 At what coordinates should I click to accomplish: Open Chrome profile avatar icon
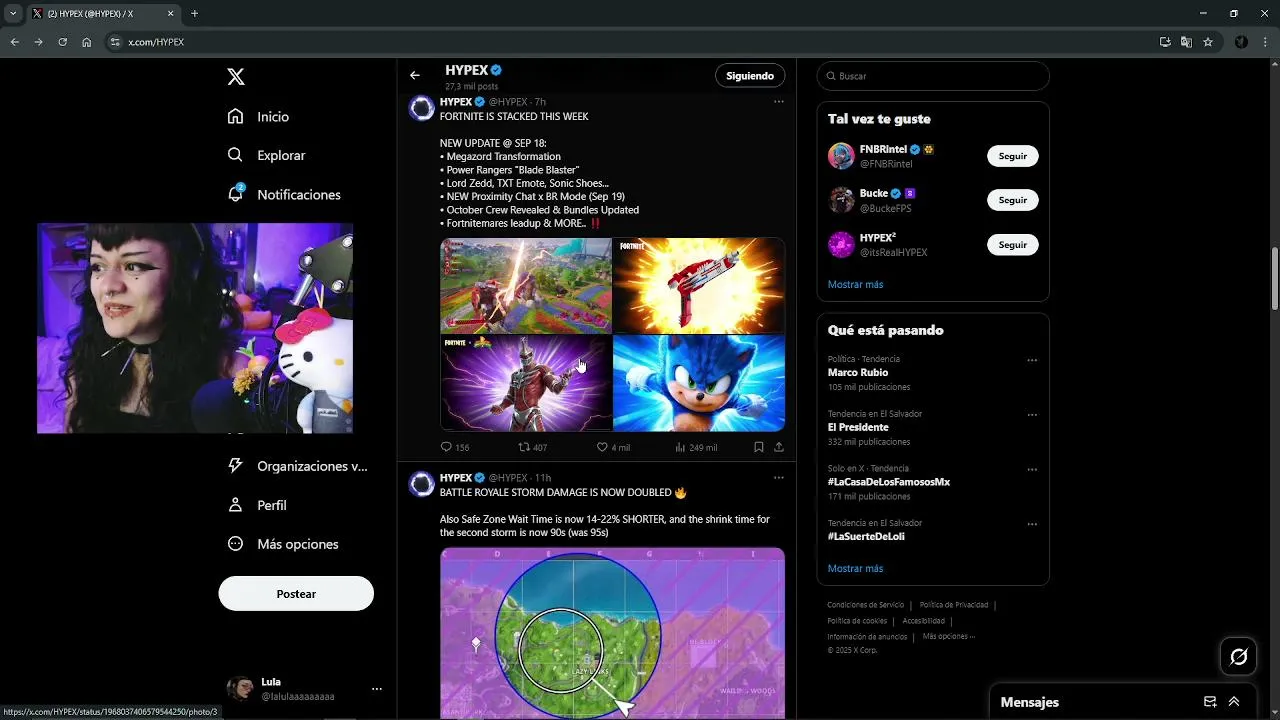click(x=1241, y=42)
